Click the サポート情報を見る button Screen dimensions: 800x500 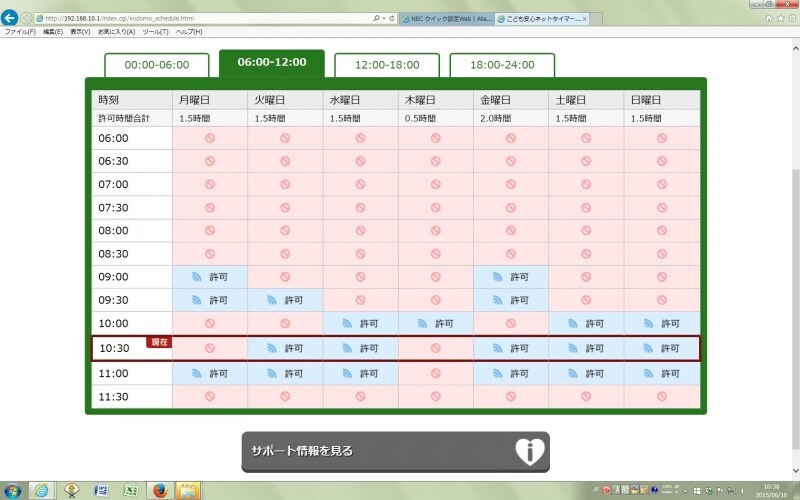click(x=395, y=452)
